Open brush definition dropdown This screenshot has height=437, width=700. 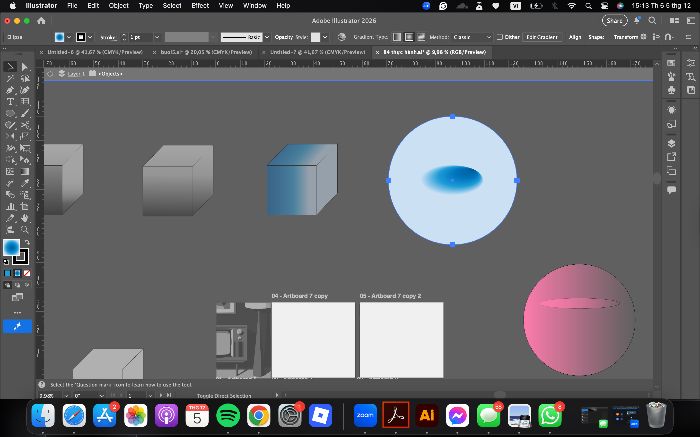[267, 37]
